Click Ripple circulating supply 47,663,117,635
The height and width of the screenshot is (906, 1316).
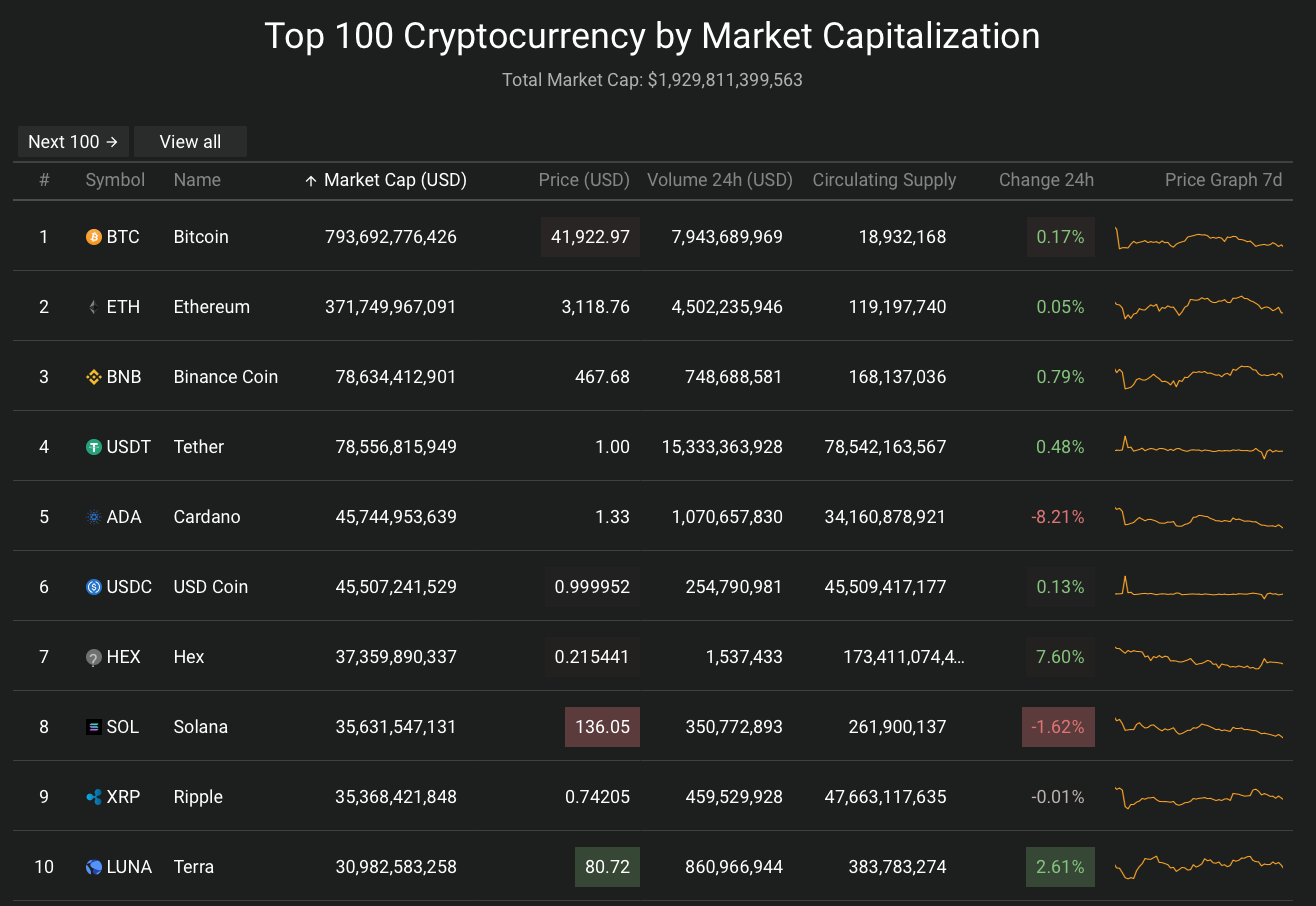pyautogui.click(x=885, y=797)
